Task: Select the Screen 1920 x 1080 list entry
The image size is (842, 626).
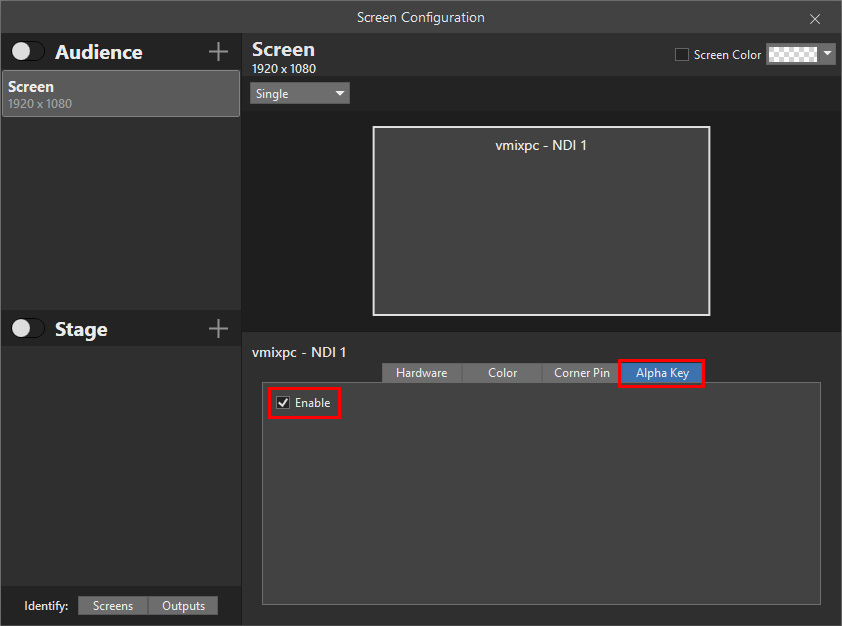Action: 120,94
